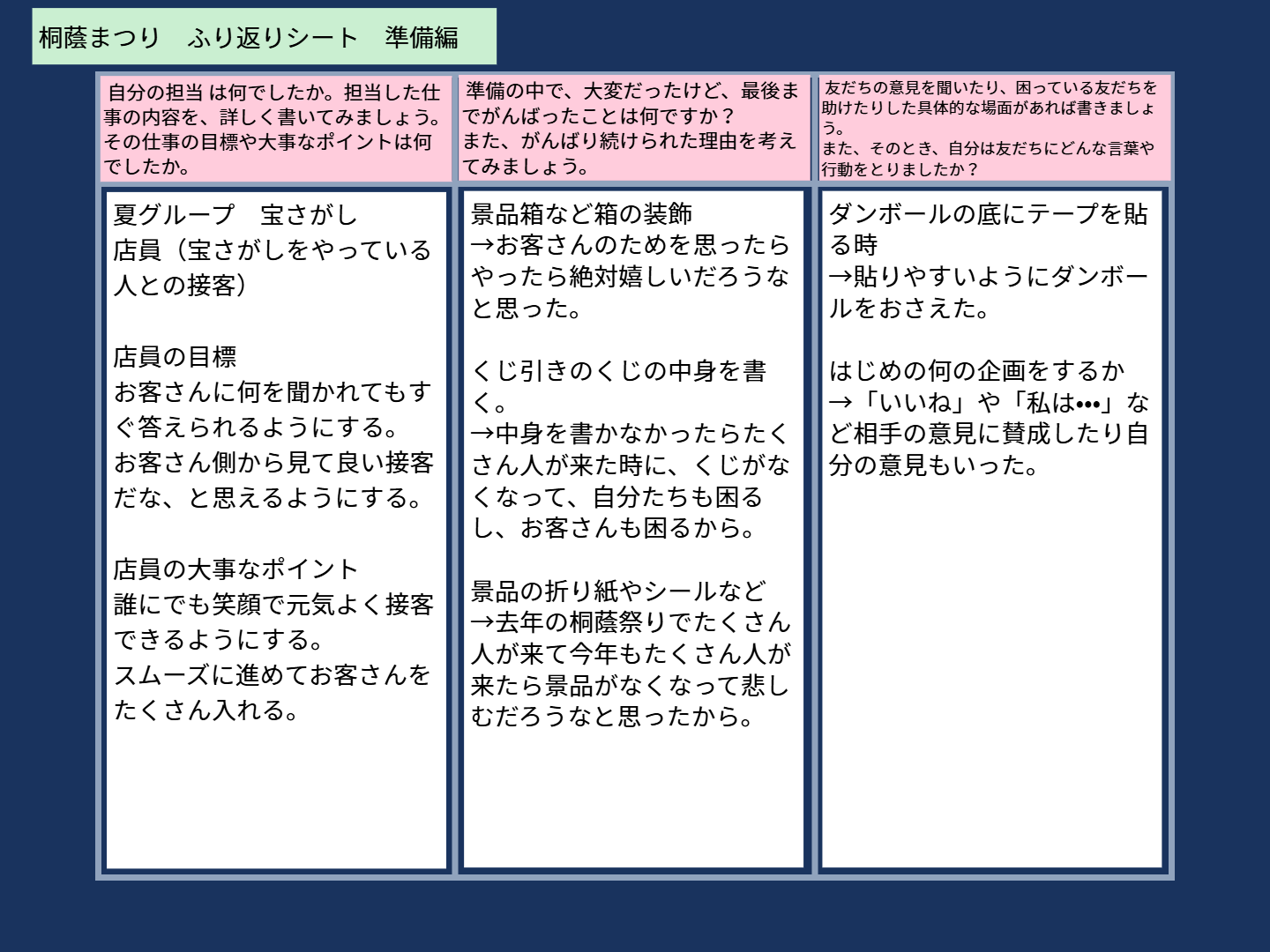Image resolution: width=1270 pixels, height=952 pixels.
Task: Click the line 景品の折り紙やシールなど
Action: click(618, 591)
